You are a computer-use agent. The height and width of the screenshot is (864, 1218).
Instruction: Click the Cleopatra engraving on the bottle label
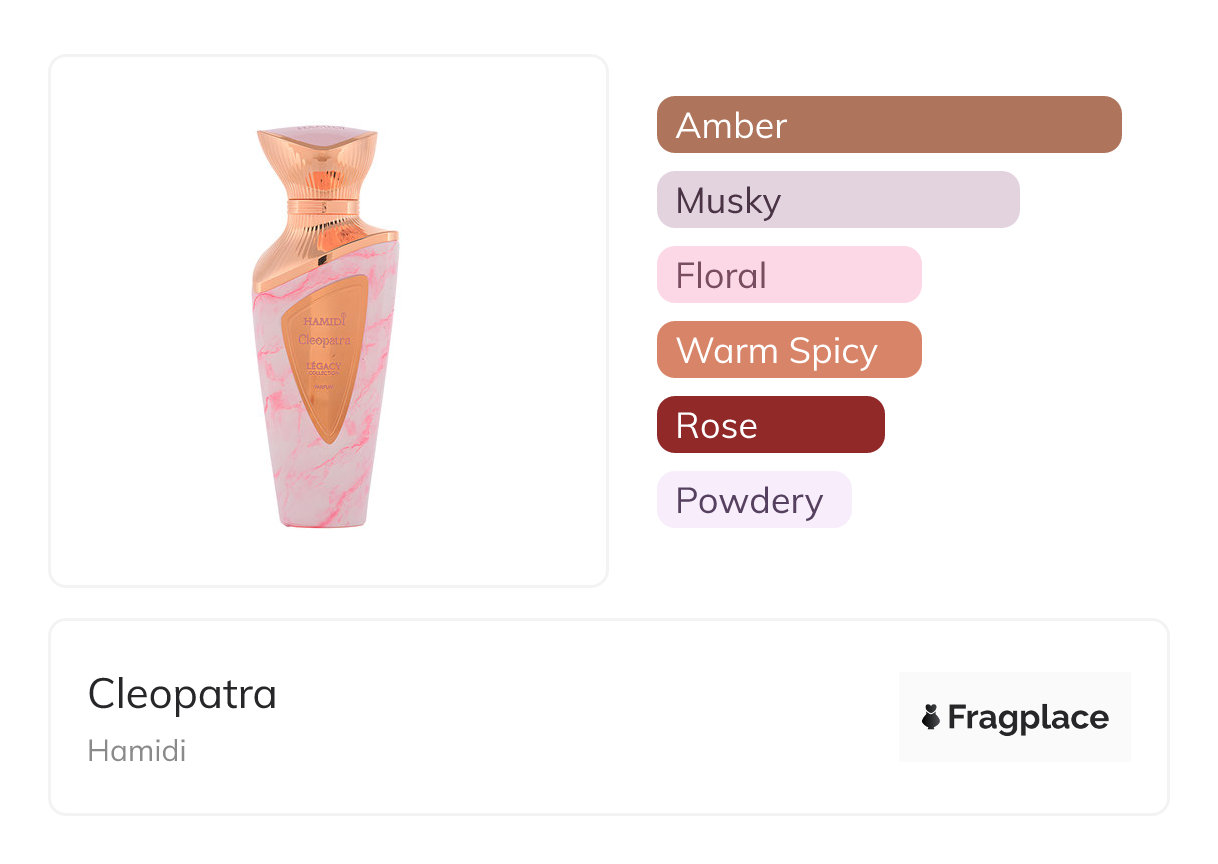pyautogui.click(x=324, y=338)
